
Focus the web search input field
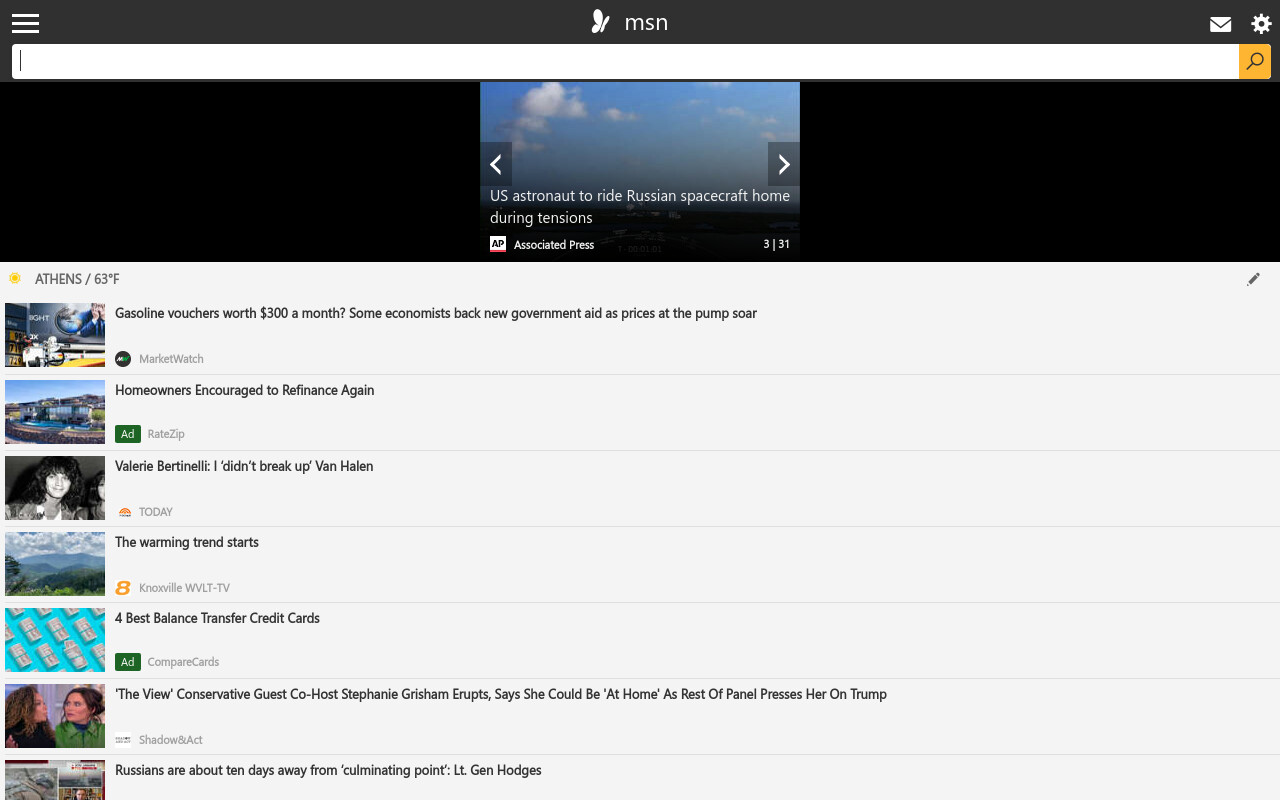(x=625, y=61)
